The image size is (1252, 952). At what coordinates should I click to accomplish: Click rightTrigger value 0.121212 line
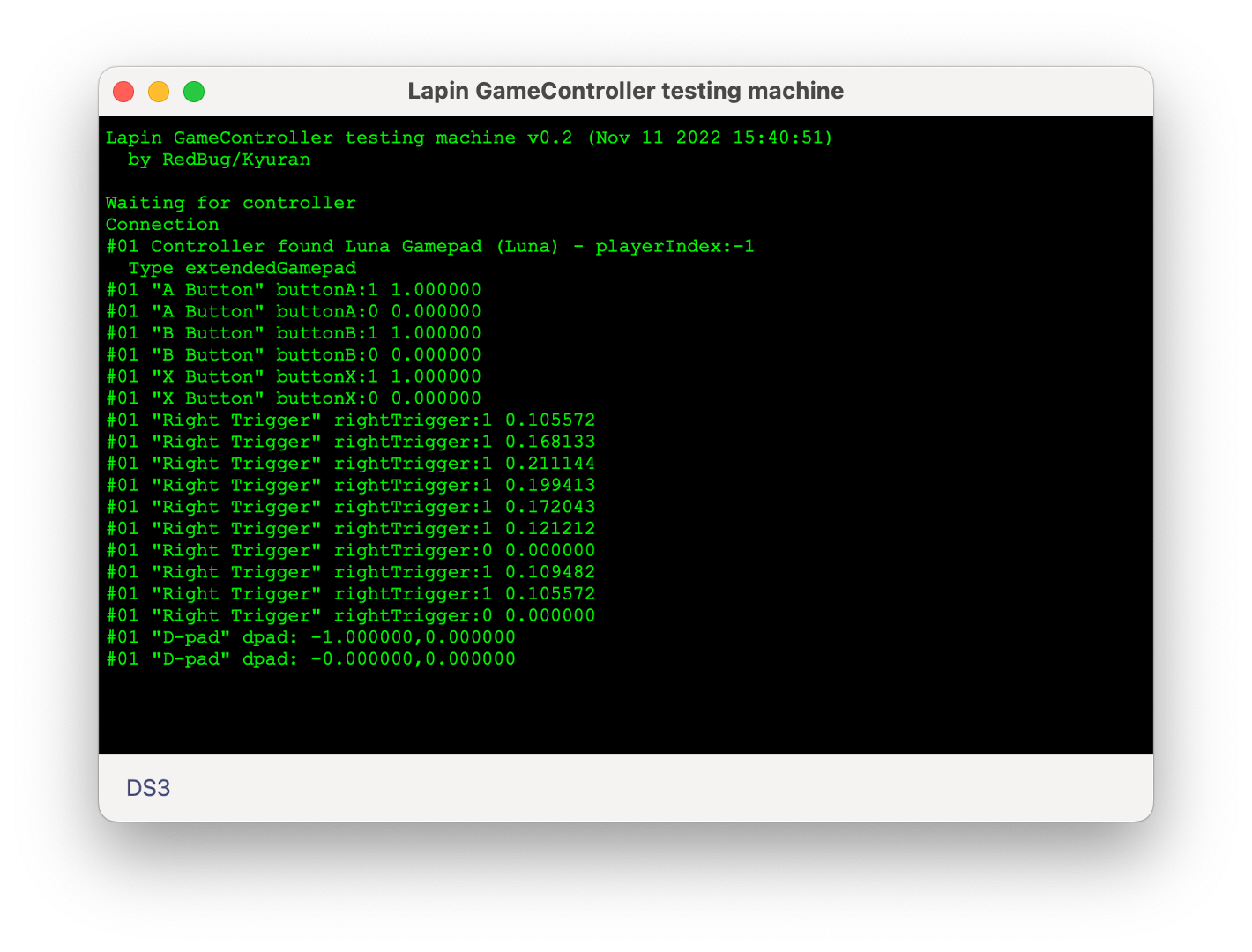pos(351,529)
